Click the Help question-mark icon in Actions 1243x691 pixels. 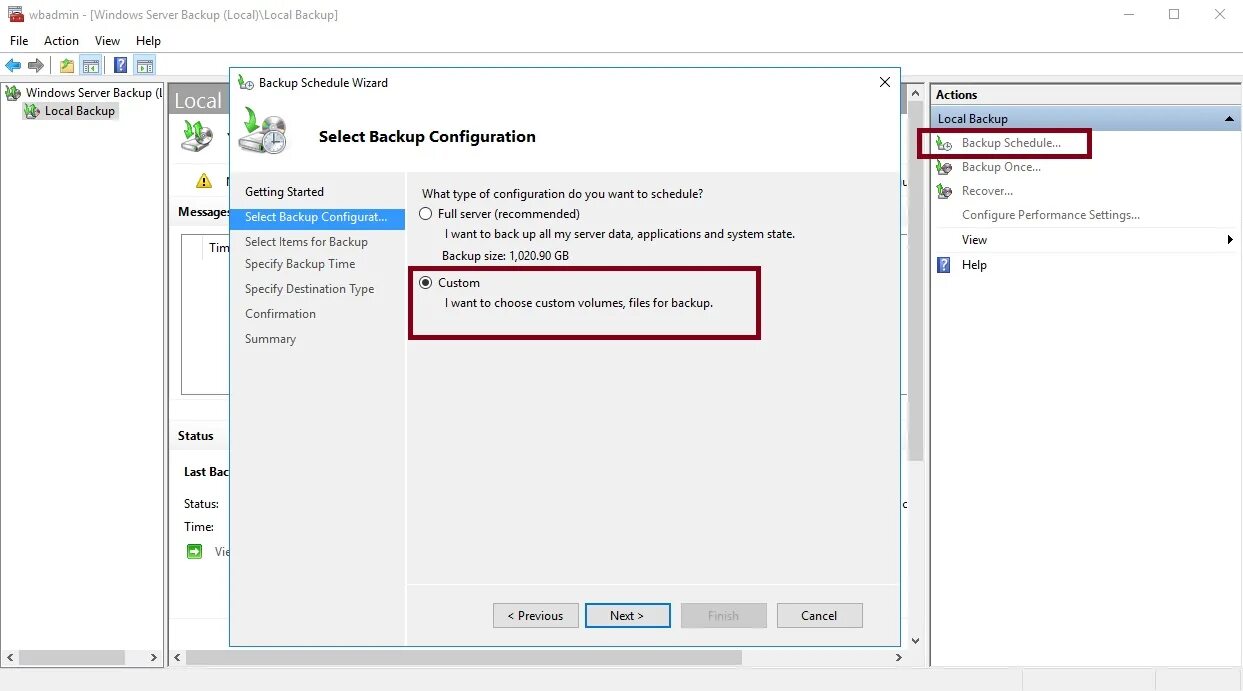coord(944,265)
